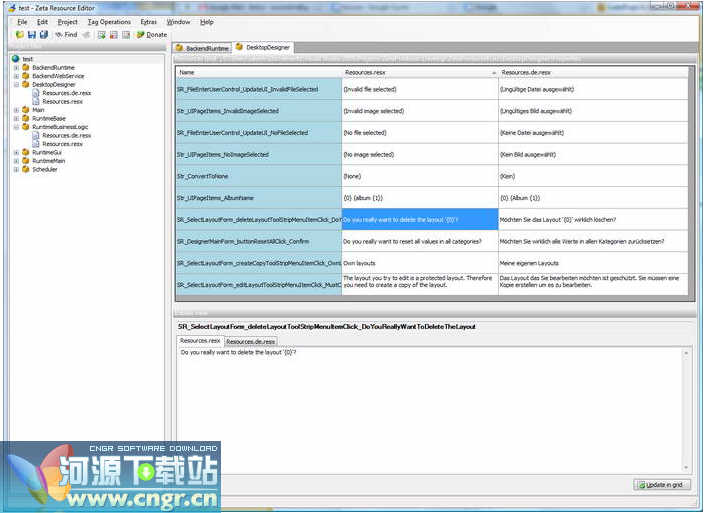Click the open project folder toolbar icon
This screenshot has height=513, width=704.
click(18, 35)
